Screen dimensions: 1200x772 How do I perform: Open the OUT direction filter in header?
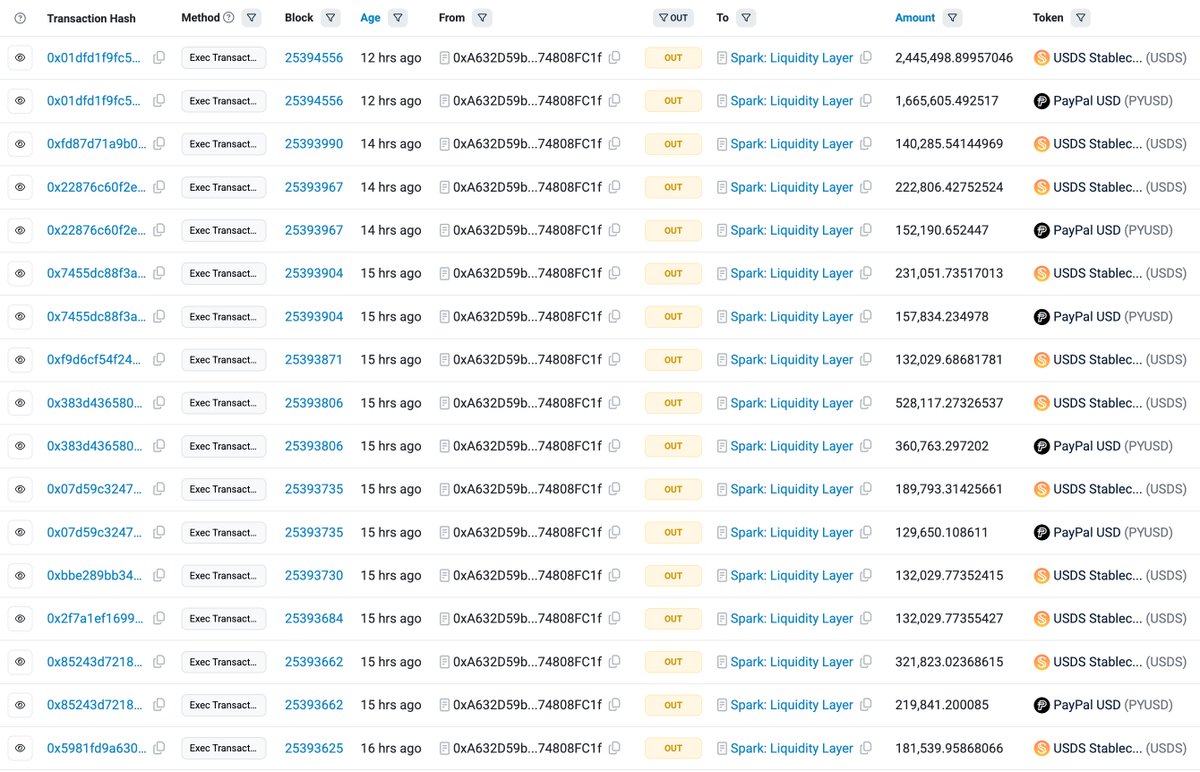tap(673, 18)
